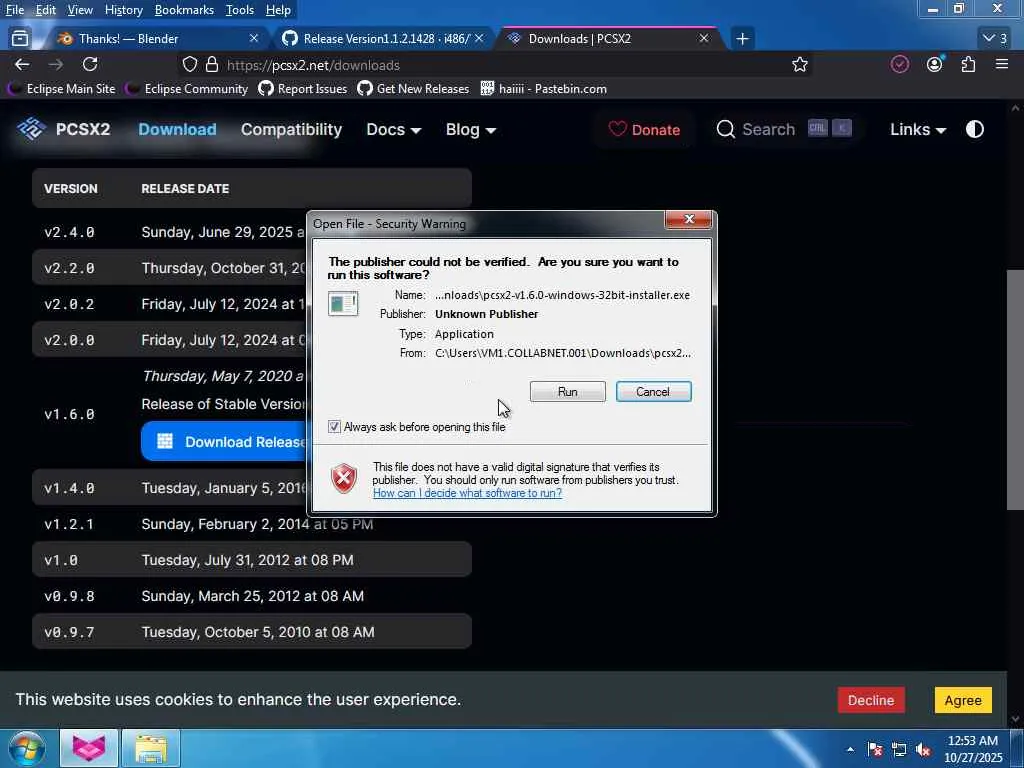1024x768 pixels.
Task: Close the Blender tab
Action: pyautogui.click(x=253, y=39)
